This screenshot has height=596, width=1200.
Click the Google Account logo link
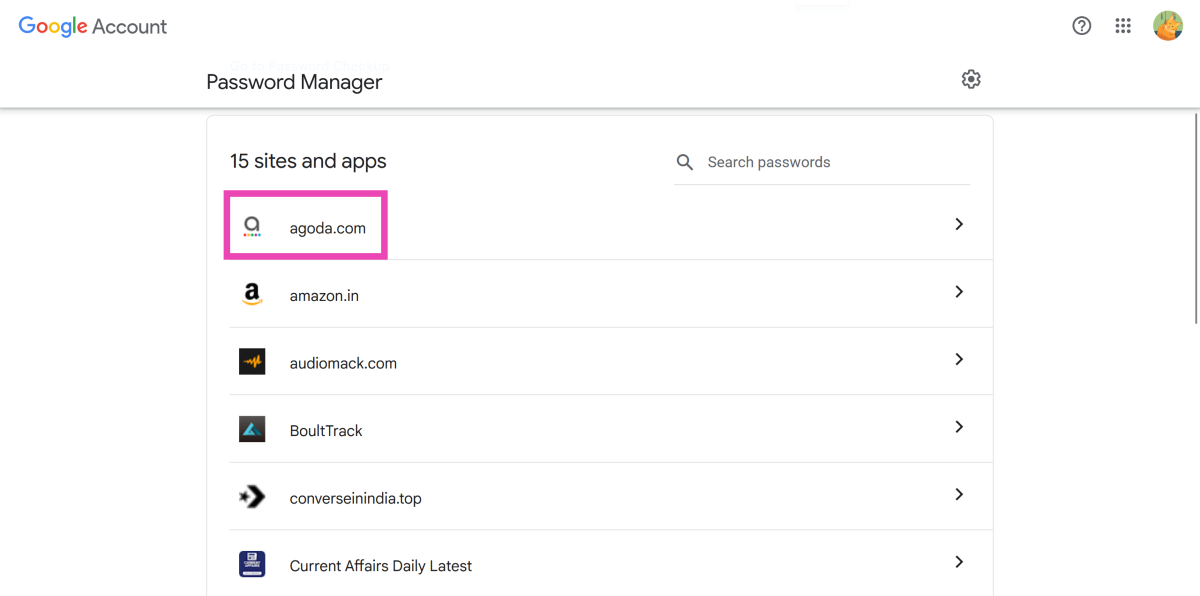93,27
